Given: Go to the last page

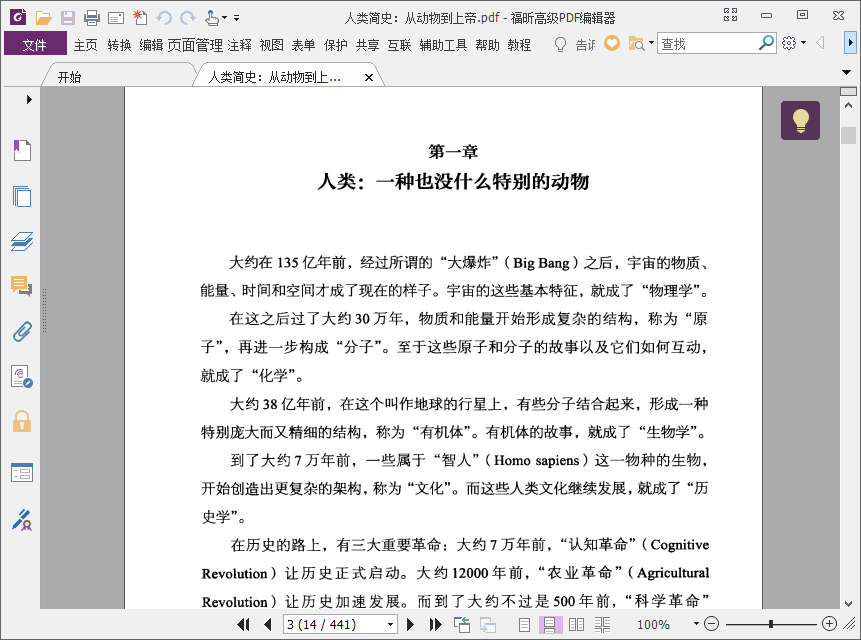Looking at the screenshot, I should click(x=435, y=624).
